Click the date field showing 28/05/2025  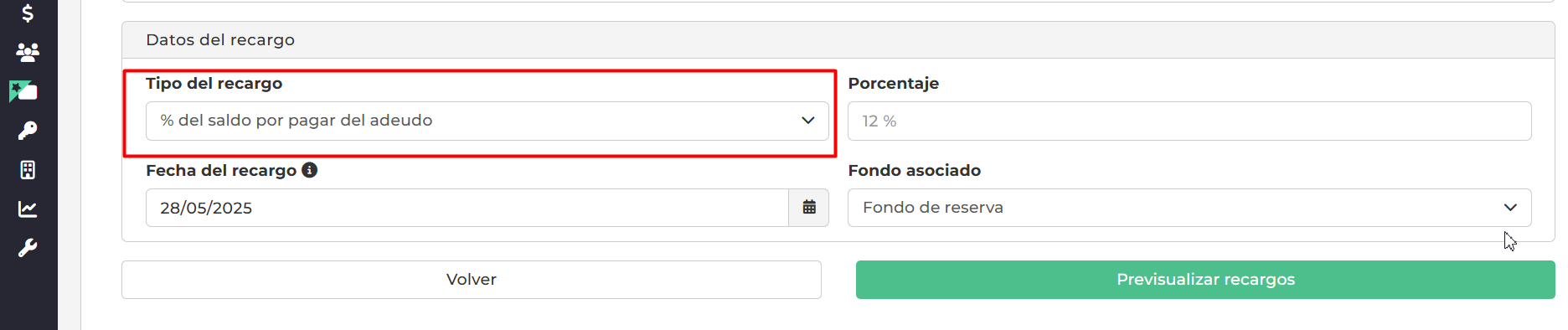[467, 208]
